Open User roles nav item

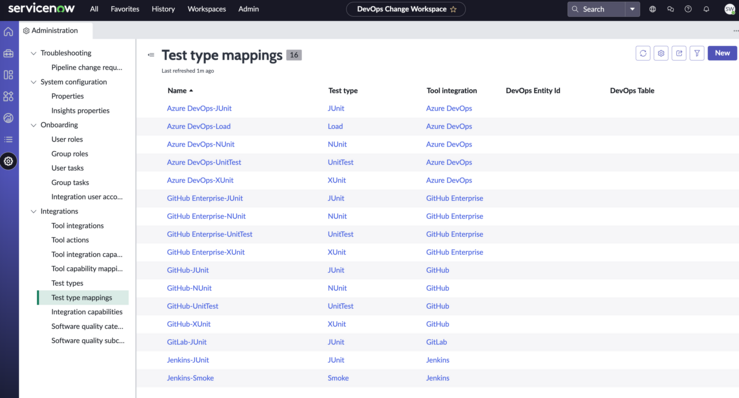click(x=67, y=140)
